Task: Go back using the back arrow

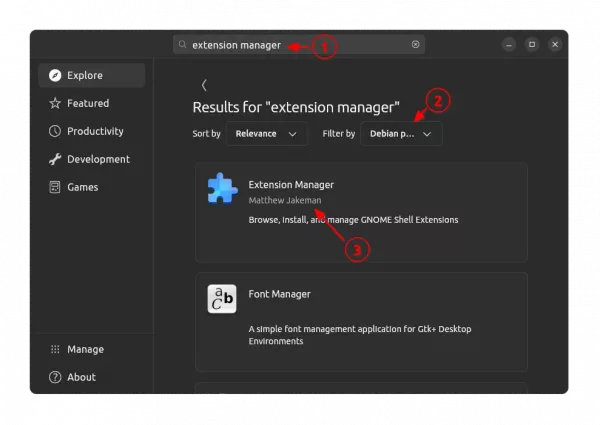Action: (204, 85)
